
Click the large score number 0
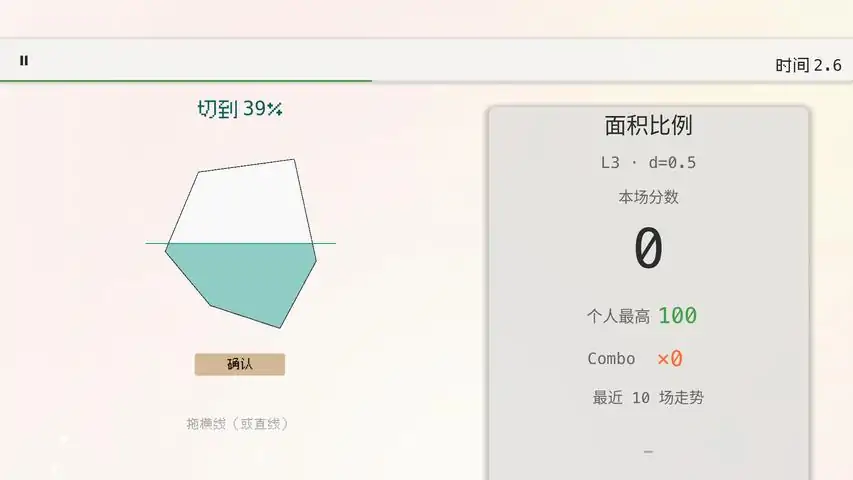pos(648,249)
